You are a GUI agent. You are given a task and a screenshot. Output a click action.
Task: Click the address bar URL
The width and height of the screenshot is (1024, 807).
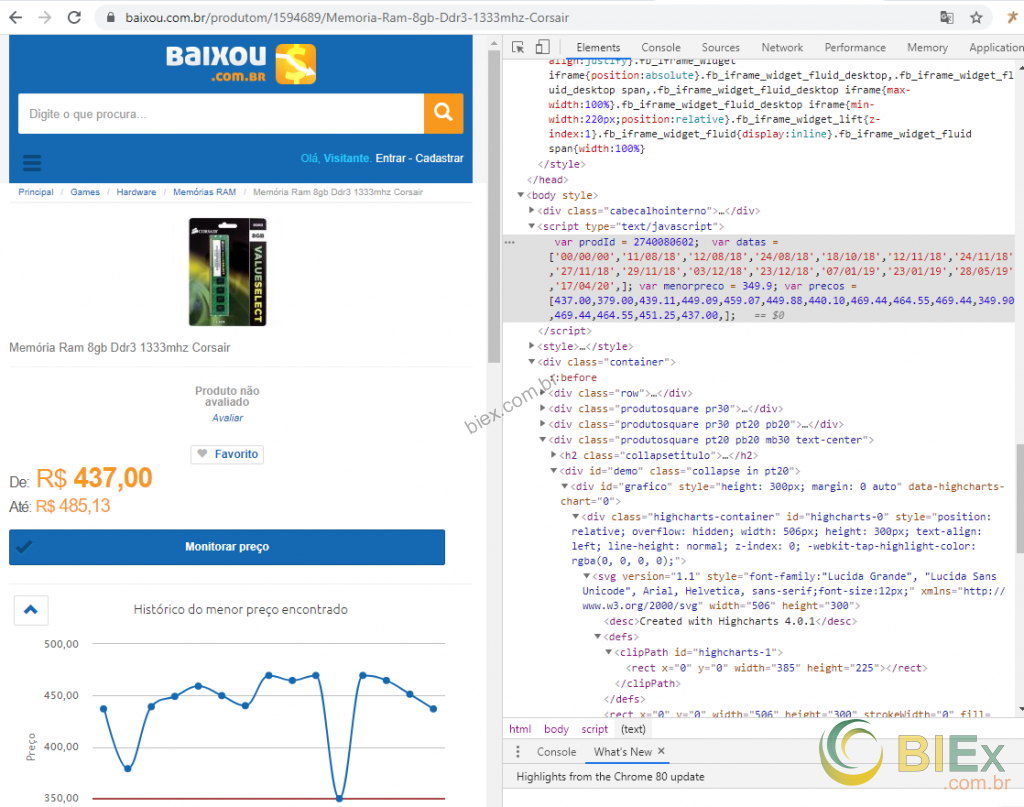click(x=347, y=18)
